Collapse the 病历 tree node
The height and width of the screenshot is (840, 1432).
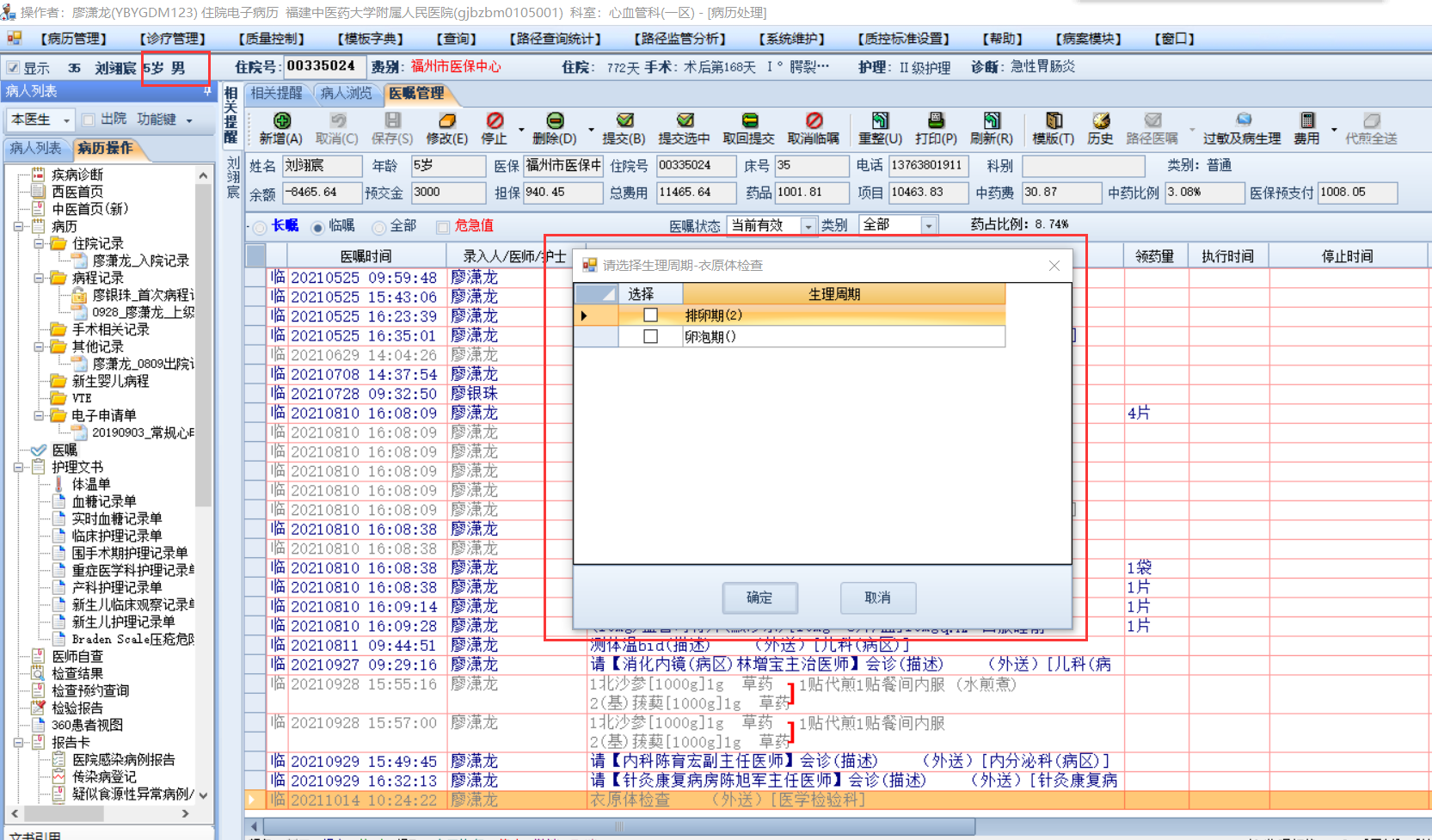[x=18, y=227]
